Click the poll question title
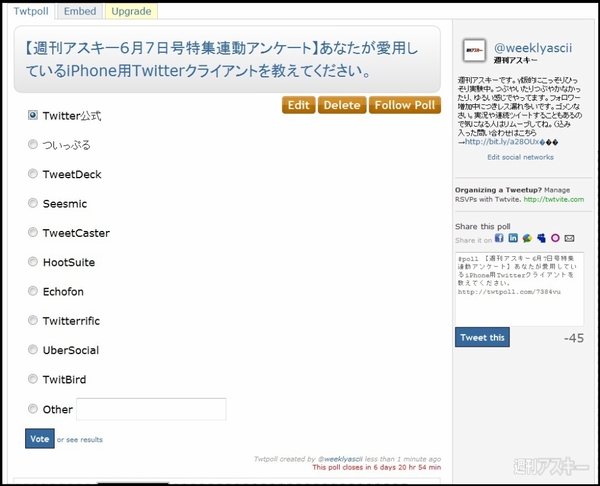 coord(222,59)
